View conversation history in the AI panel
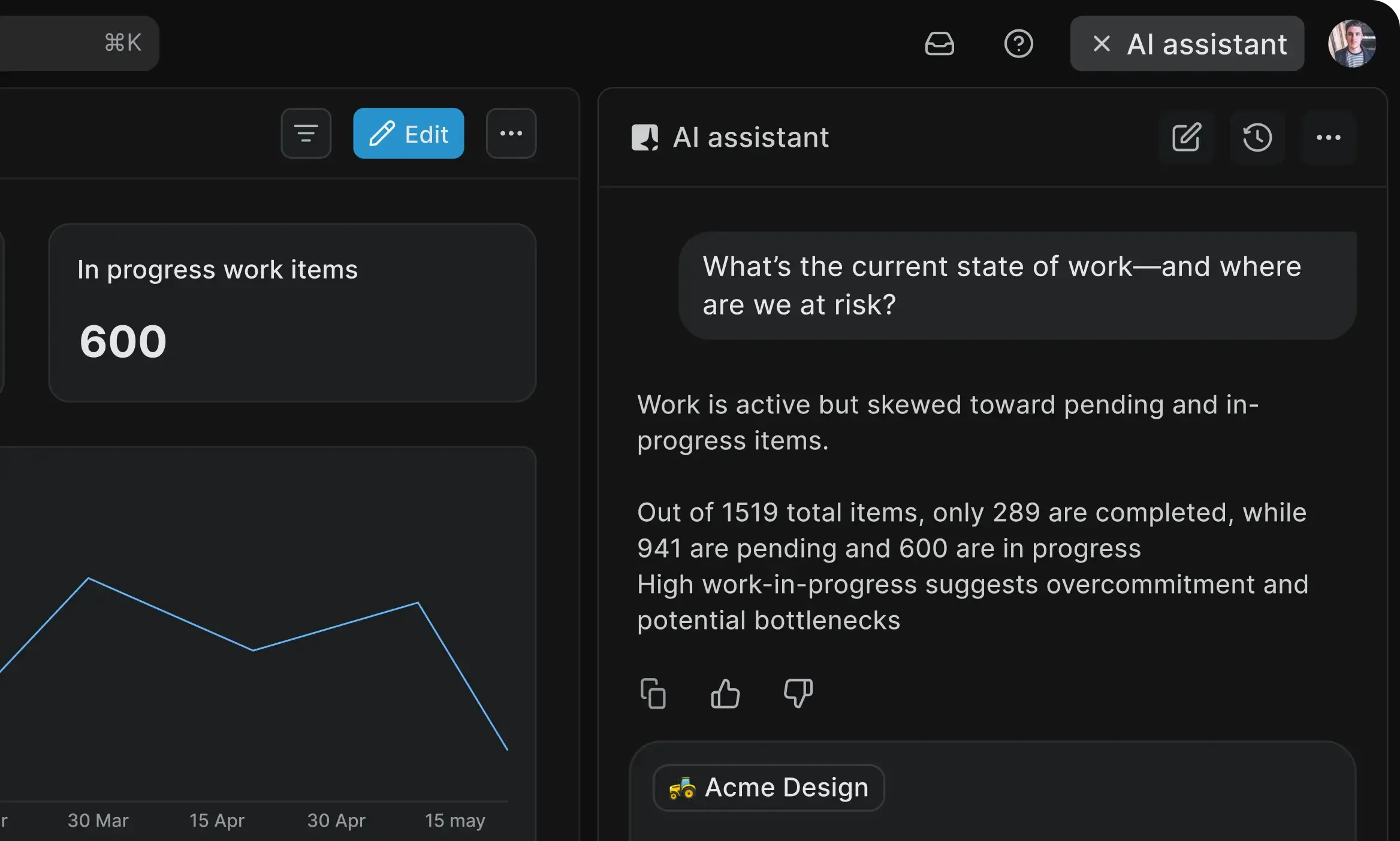 tap(1257, 138)
